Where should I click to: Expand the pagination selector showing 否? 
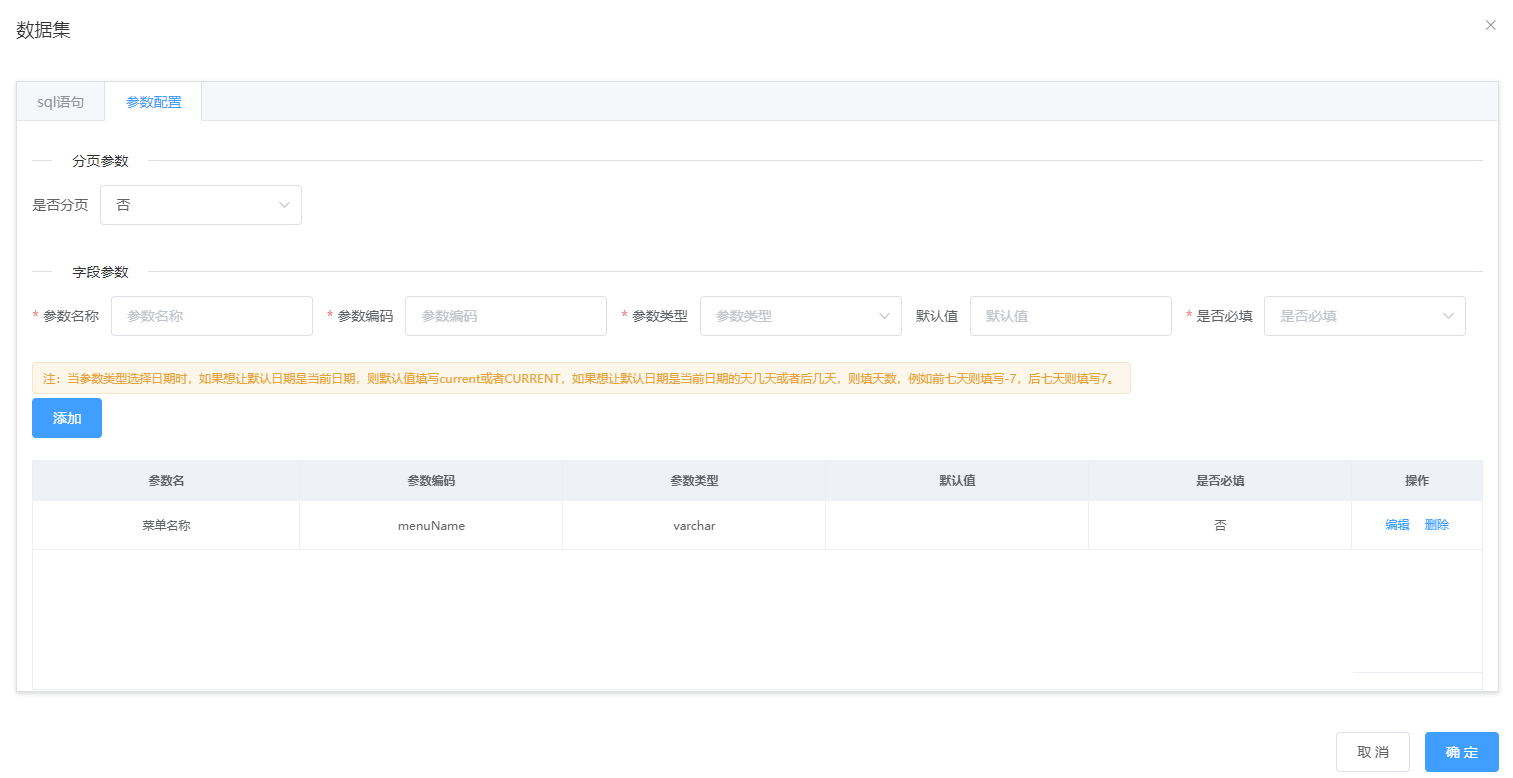(200, 204)
